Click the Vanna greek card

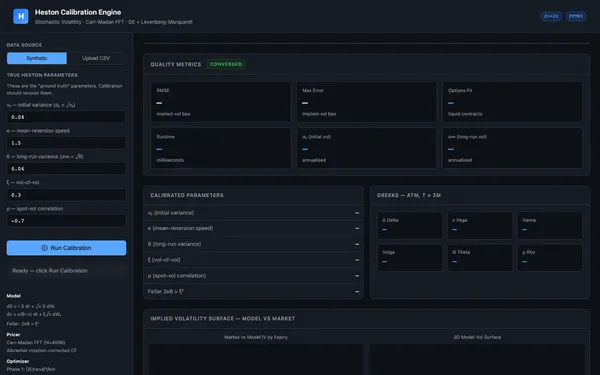coord(550,225)
